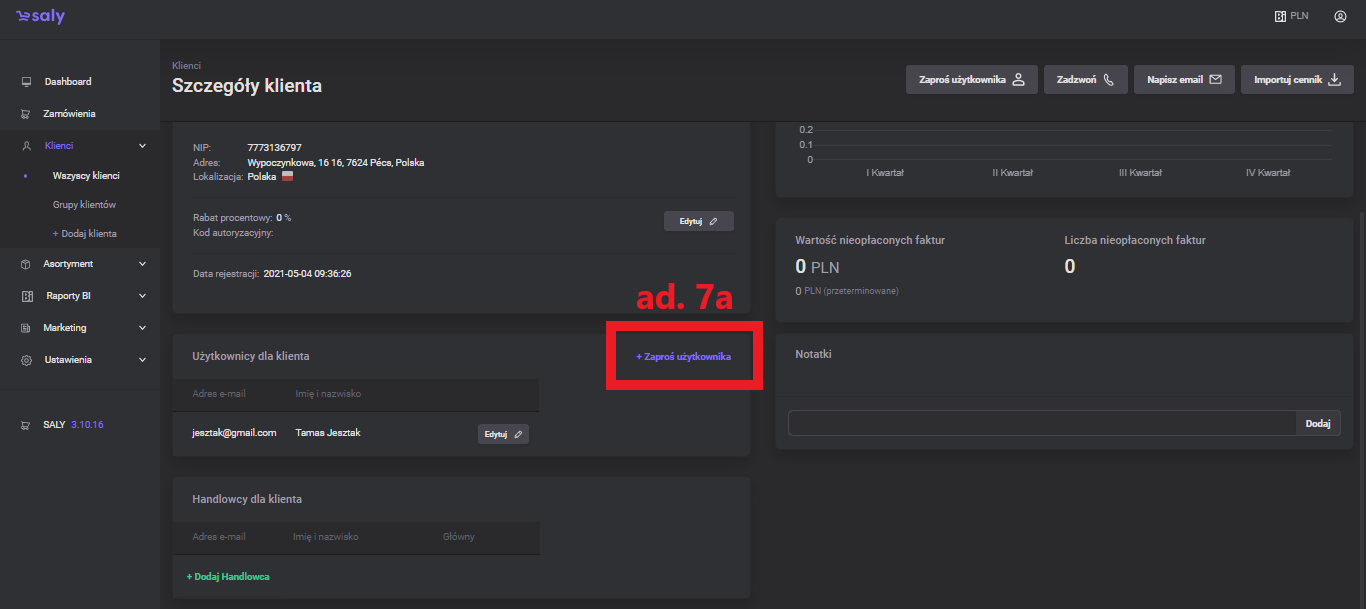Open Grupy klientów menu item
The height and width of the screenshot is (609, 1366).
coord(84,205)
